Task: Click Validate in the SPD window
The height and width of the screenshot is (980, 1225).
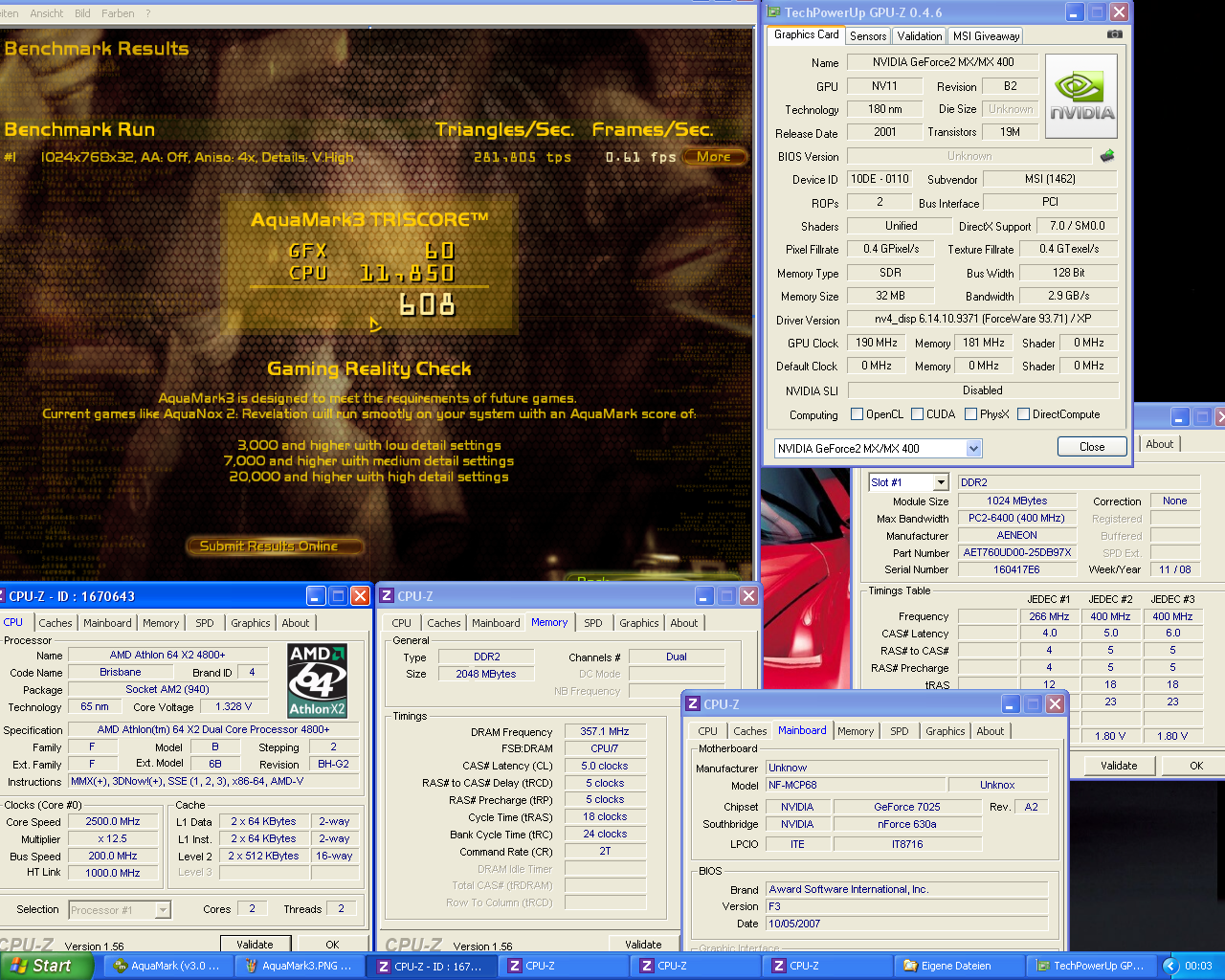Action: [x=1119, y=766]
